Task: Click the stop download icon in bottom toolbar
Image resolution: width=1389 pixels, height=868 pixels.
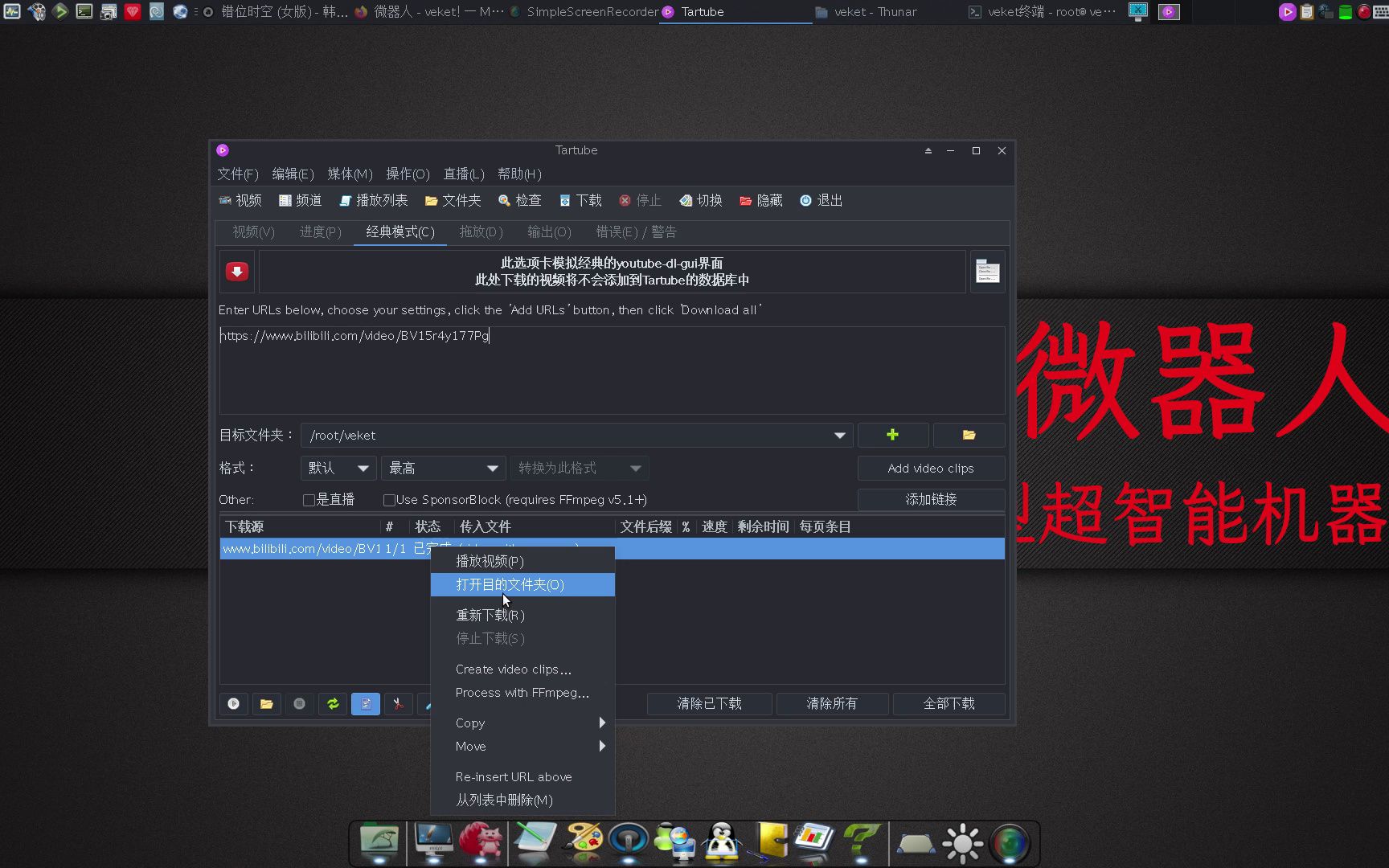Action: (299, 703)
